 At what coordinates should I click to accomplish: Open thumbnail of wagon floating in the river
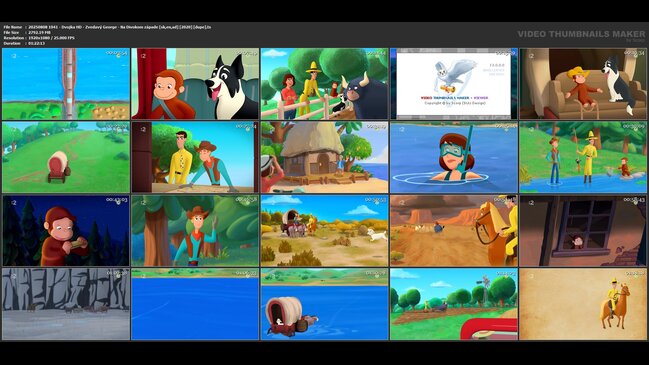click(324, 304)
